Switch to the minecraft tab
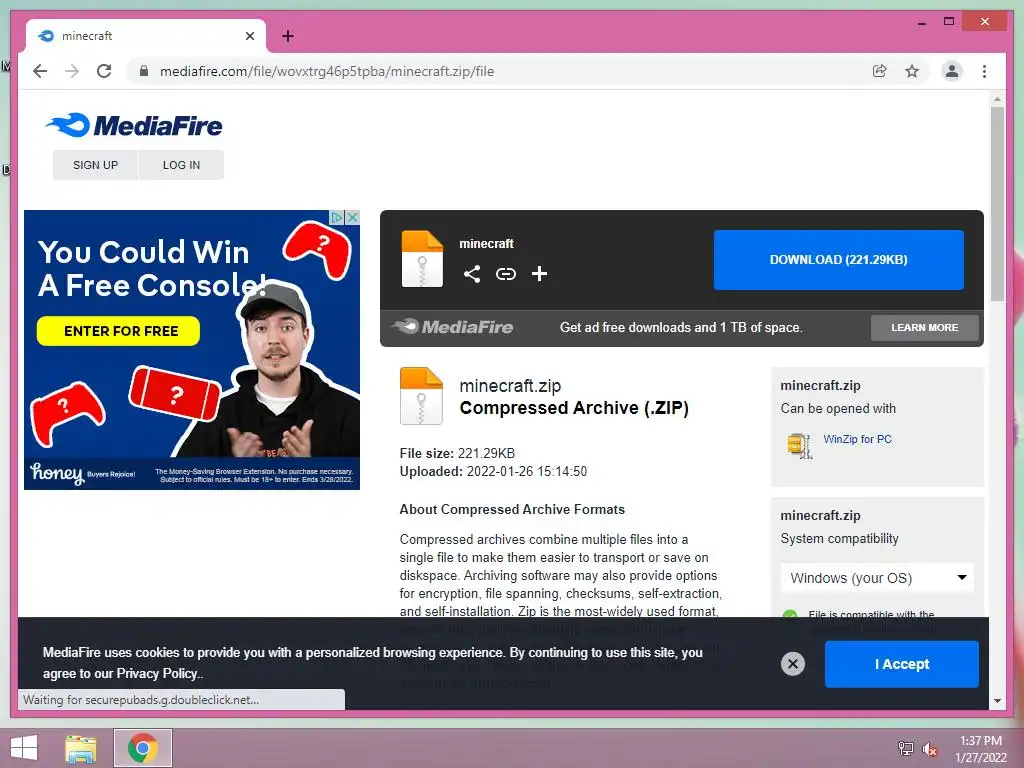Screen dimensions: 1024x768 tap(146, 36)
